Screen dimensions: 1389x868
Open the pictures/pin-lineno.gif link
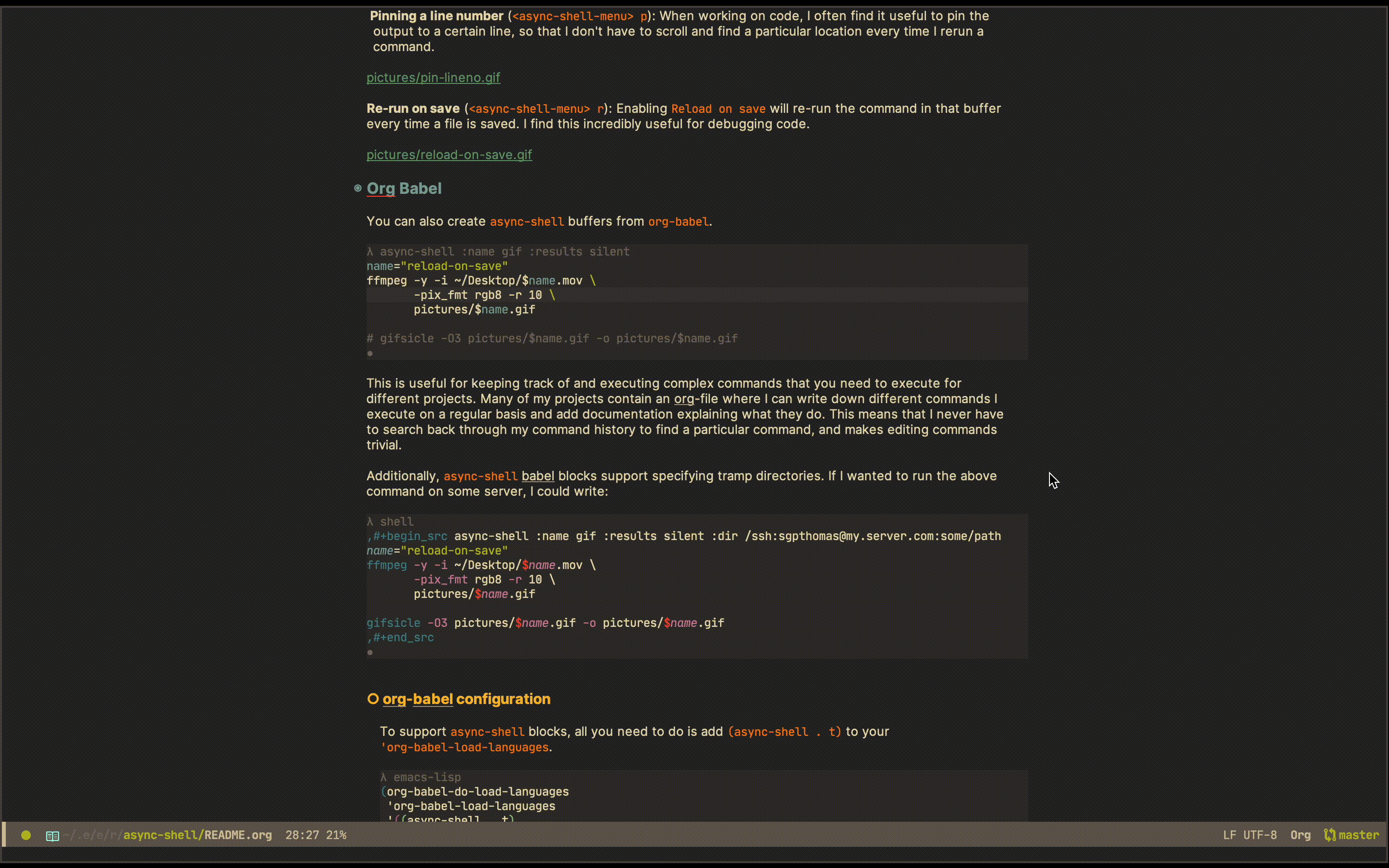coord(433,78)
